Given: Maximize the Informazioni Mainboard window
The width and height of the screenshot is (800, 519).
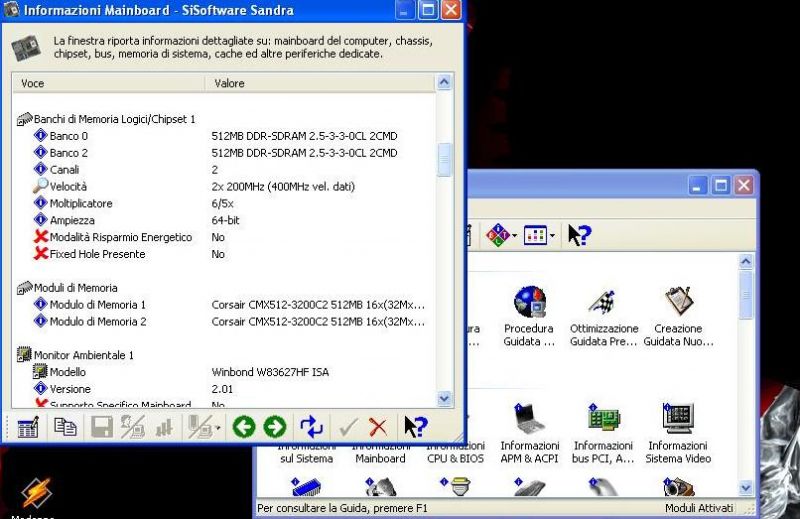Looking at the screenshot, I should (428, 10).
